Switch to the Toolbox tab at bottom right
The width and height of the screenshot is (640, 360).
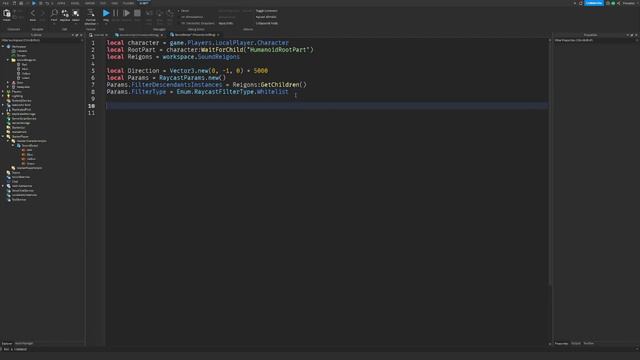tap(589, 344)
